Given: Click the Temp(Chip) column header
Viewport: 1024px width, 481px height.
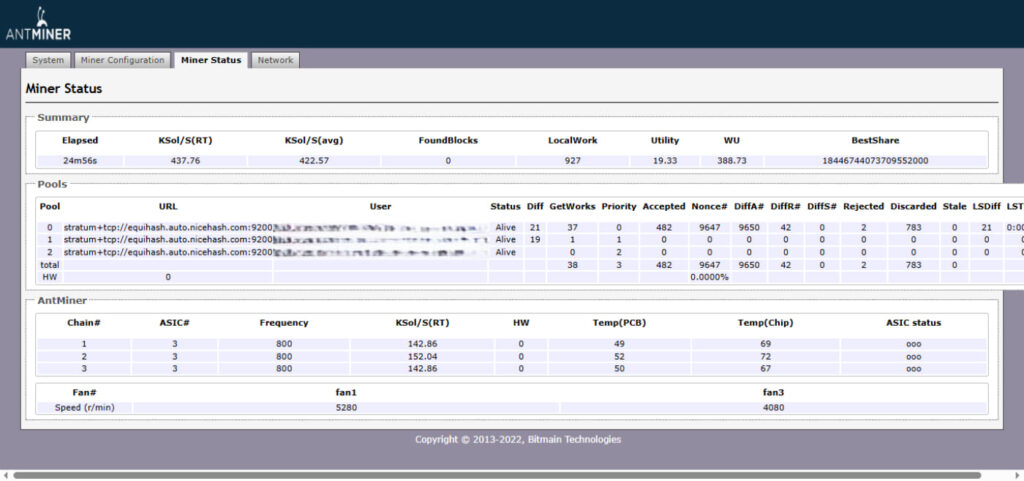Looking at the screenshot, I should pos(764,323).
